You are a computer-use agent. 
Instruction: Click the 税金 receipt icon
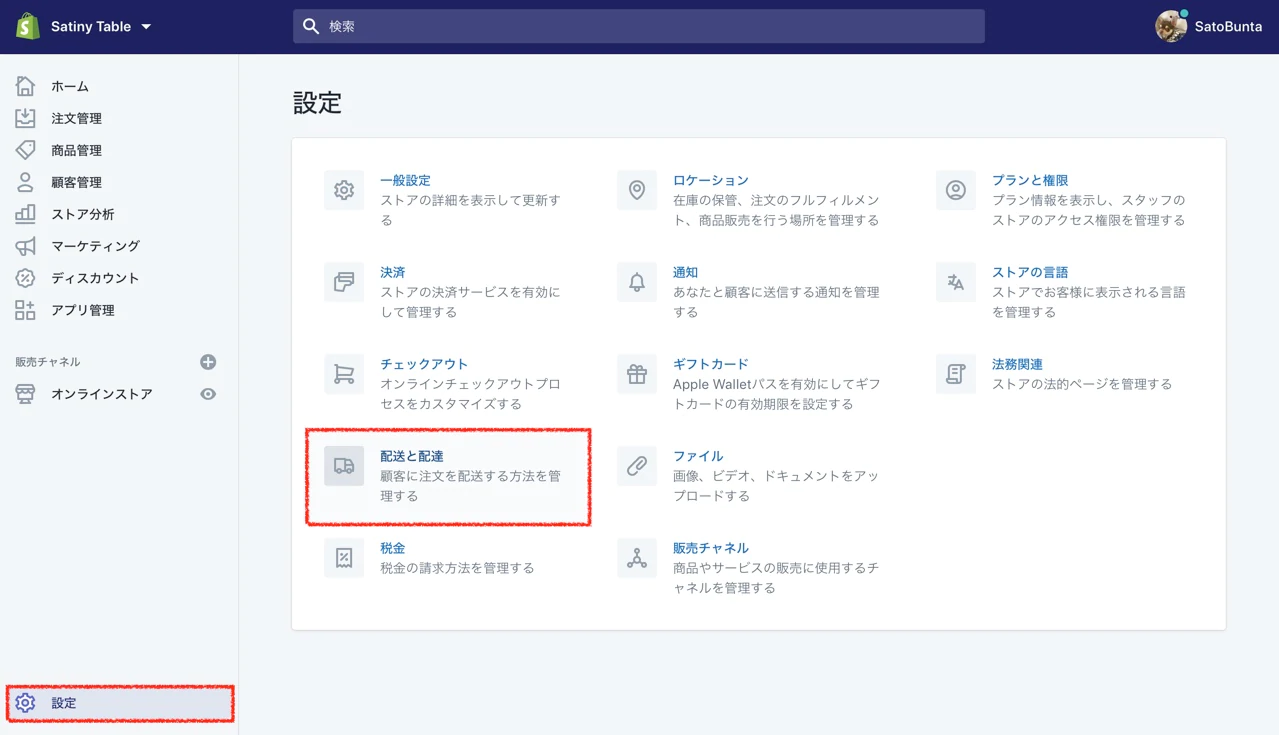coord(344,558)
